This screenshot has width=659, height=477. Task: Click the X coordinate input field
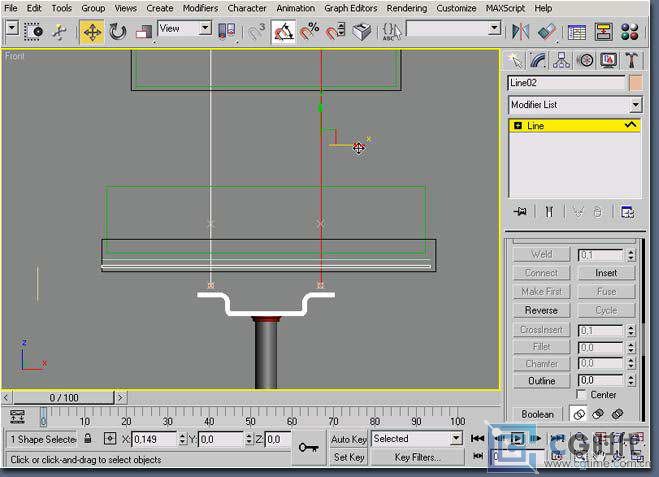pyautogui.click(x=154, y=440)
